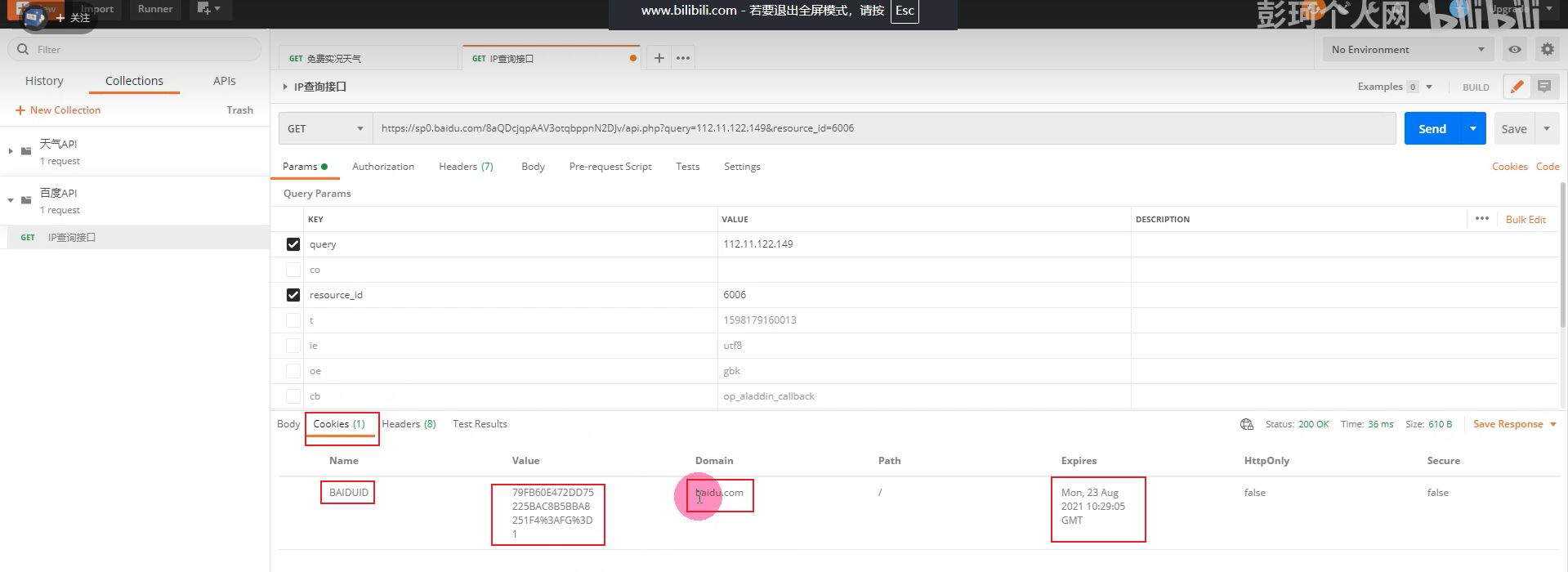Open Manage Environments gear icon

pyautogui.click(x=1547, y=50)
